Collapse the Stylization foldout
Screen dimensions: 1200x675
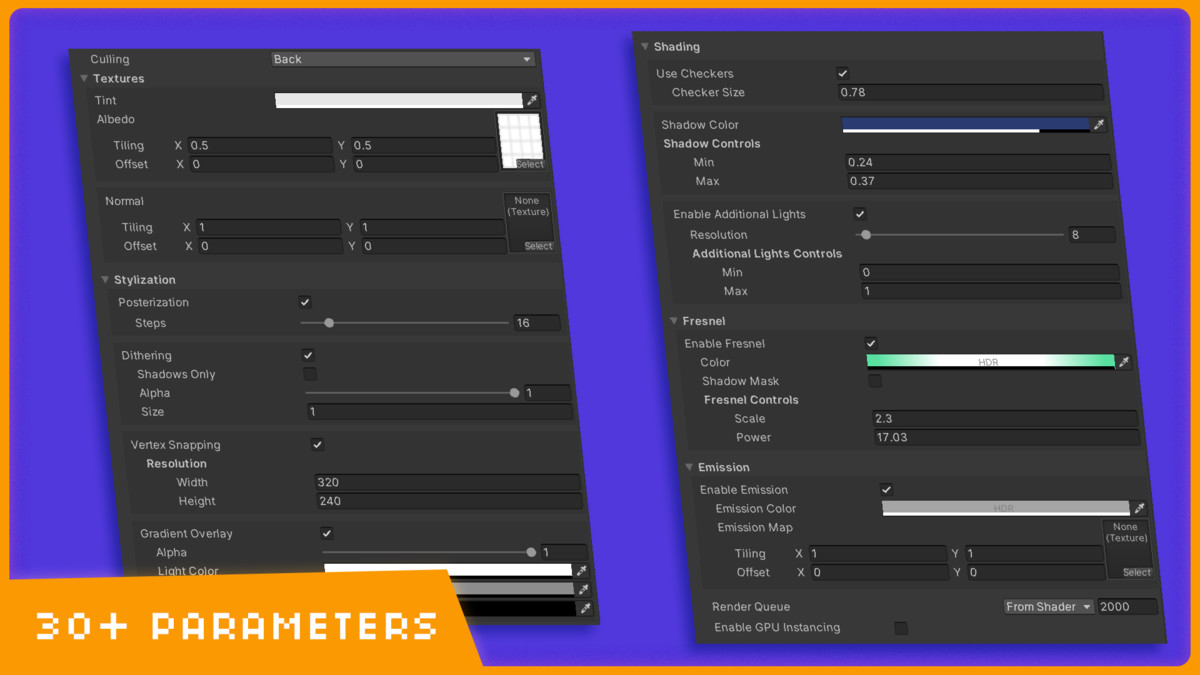(x=105, y=280)
